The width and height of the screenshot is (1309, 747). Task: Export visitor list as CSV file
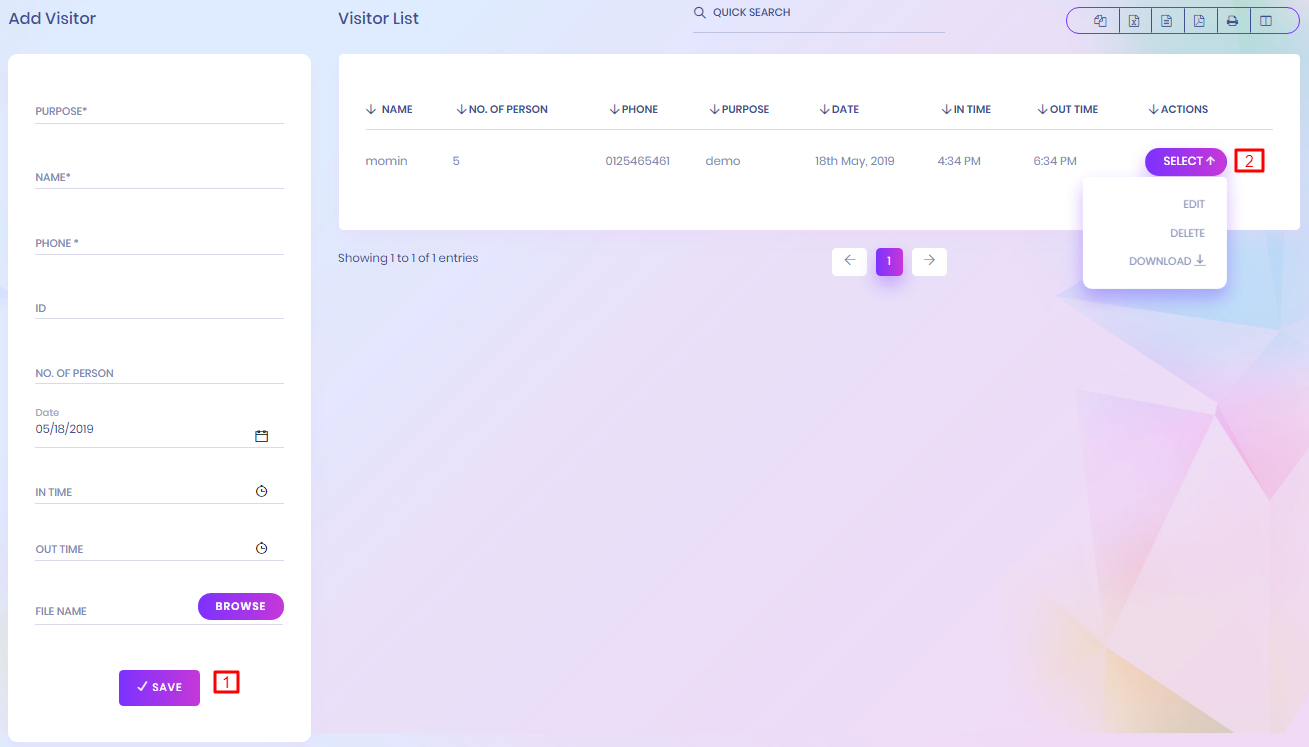[x=1167, y=21]
